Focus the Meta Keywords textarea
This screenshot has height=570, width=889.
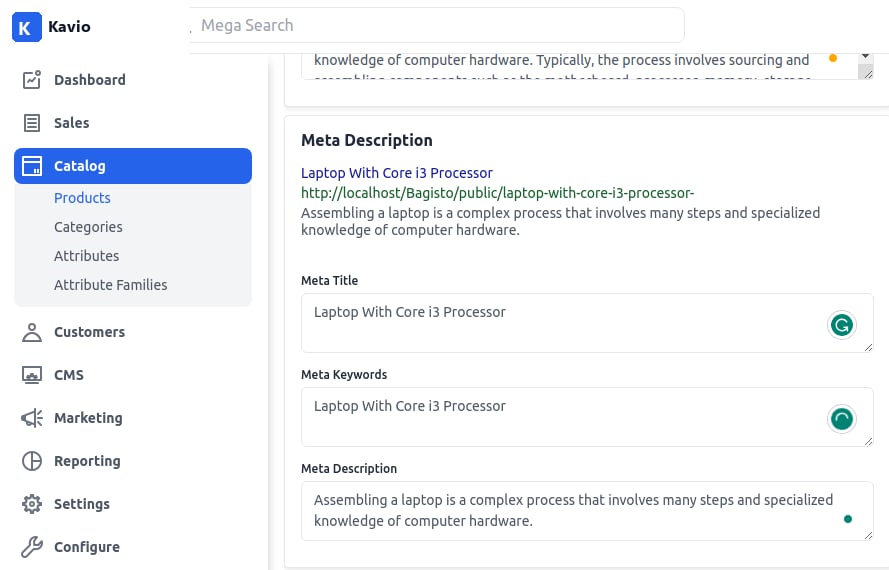click(587, 417)
